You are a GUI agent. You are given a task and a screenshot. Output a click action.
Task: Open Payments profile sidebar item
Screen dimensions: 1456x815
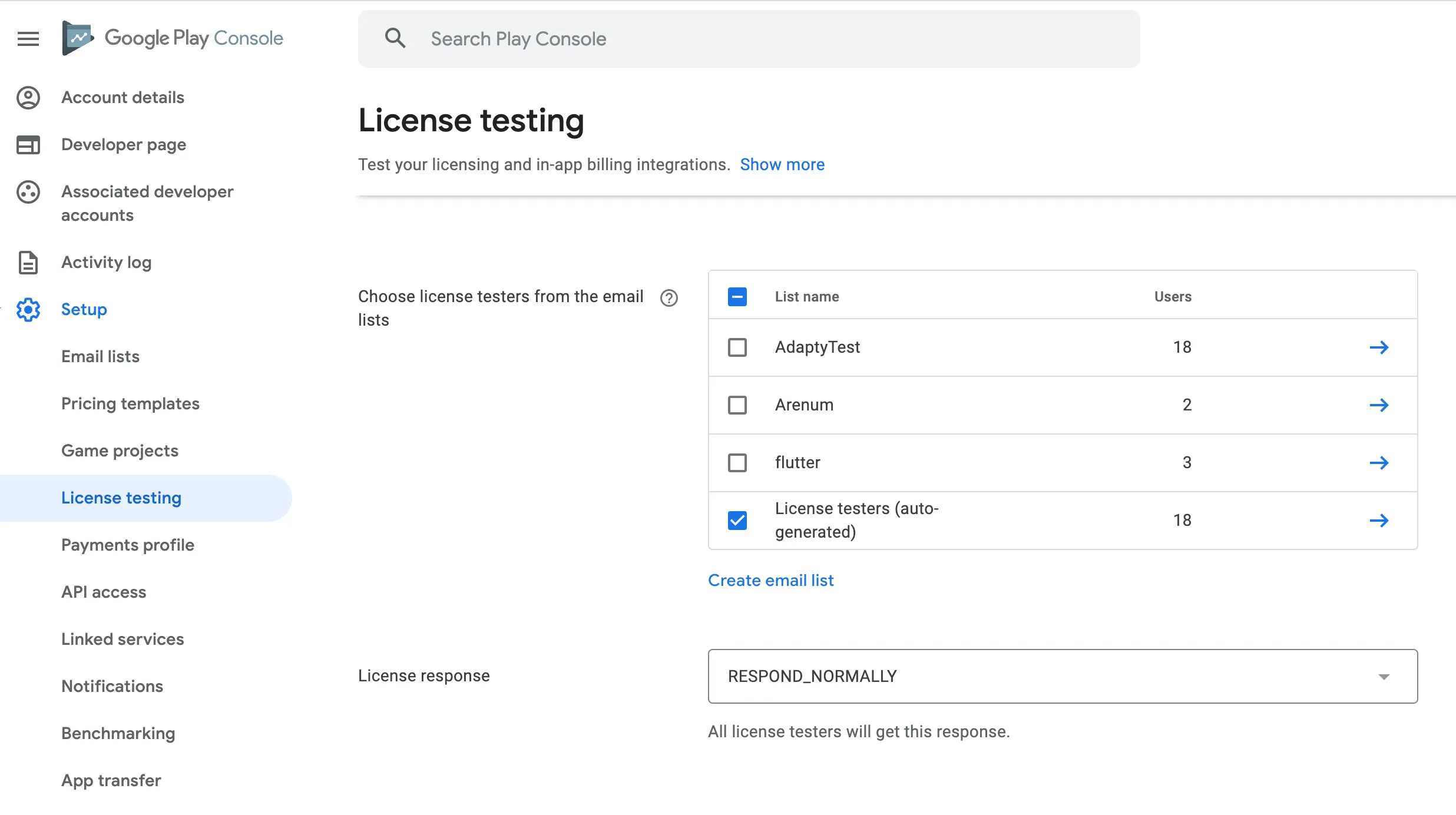pos(127,545)
